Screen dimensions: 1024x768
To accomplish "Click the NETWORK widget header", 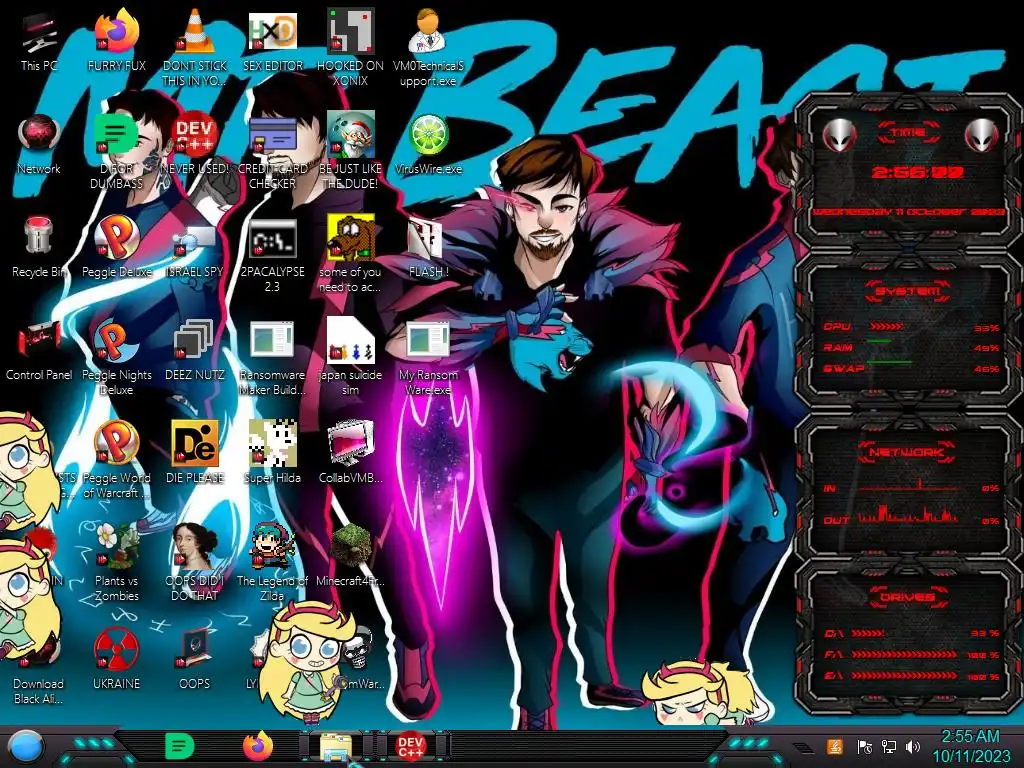I will pos(907,452).
